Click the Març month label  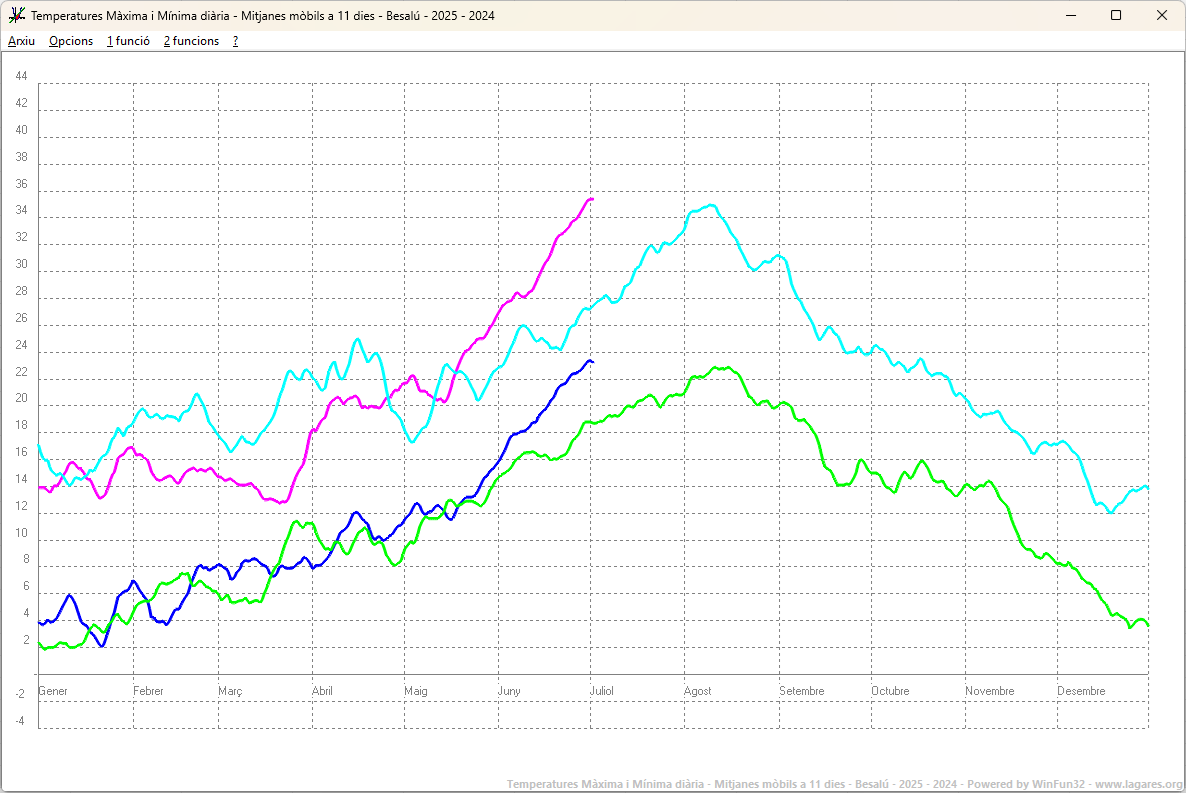tap(231, 691)
